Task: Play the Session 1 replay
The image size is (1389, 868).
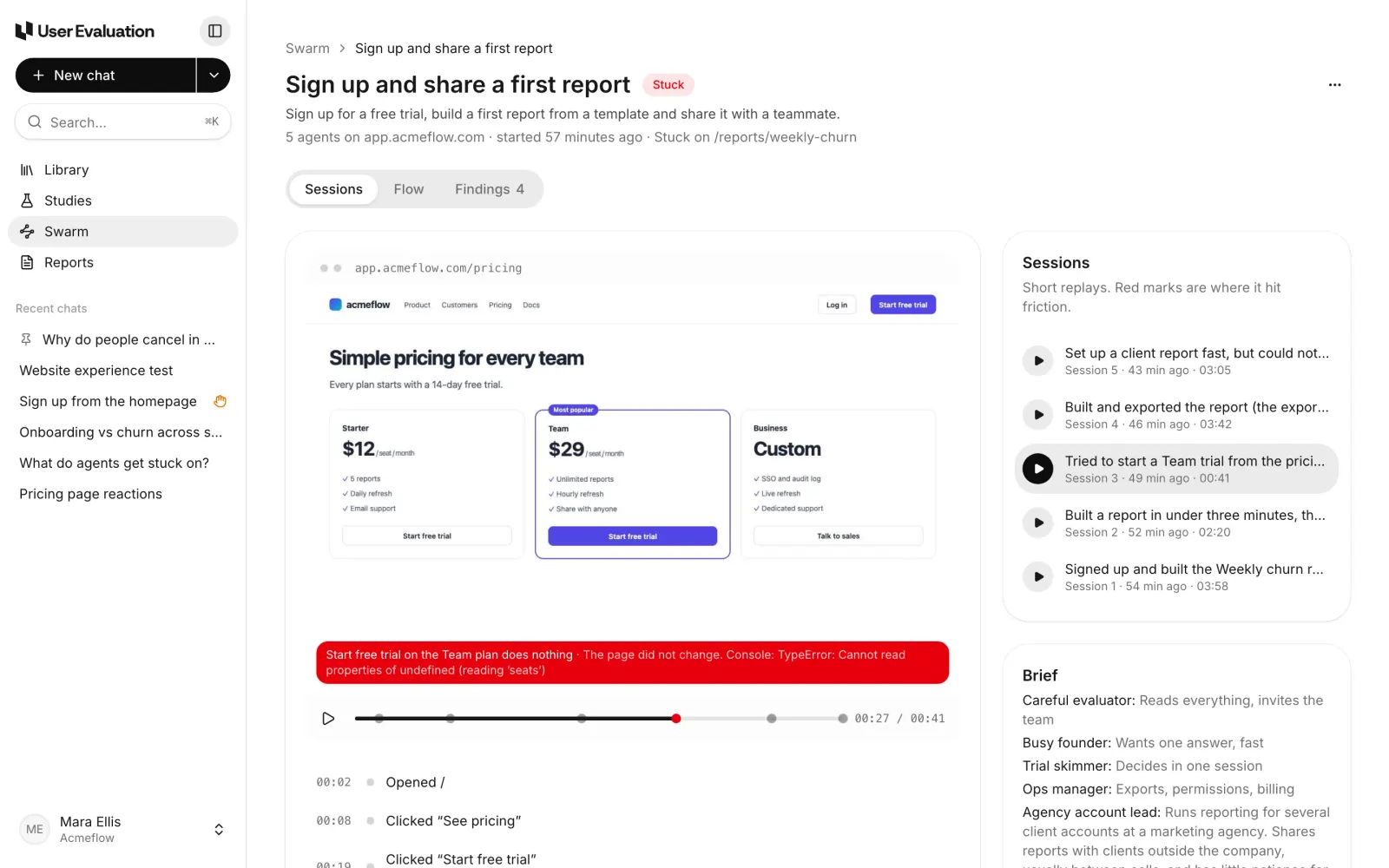Action: click(x=1037, y=577)
